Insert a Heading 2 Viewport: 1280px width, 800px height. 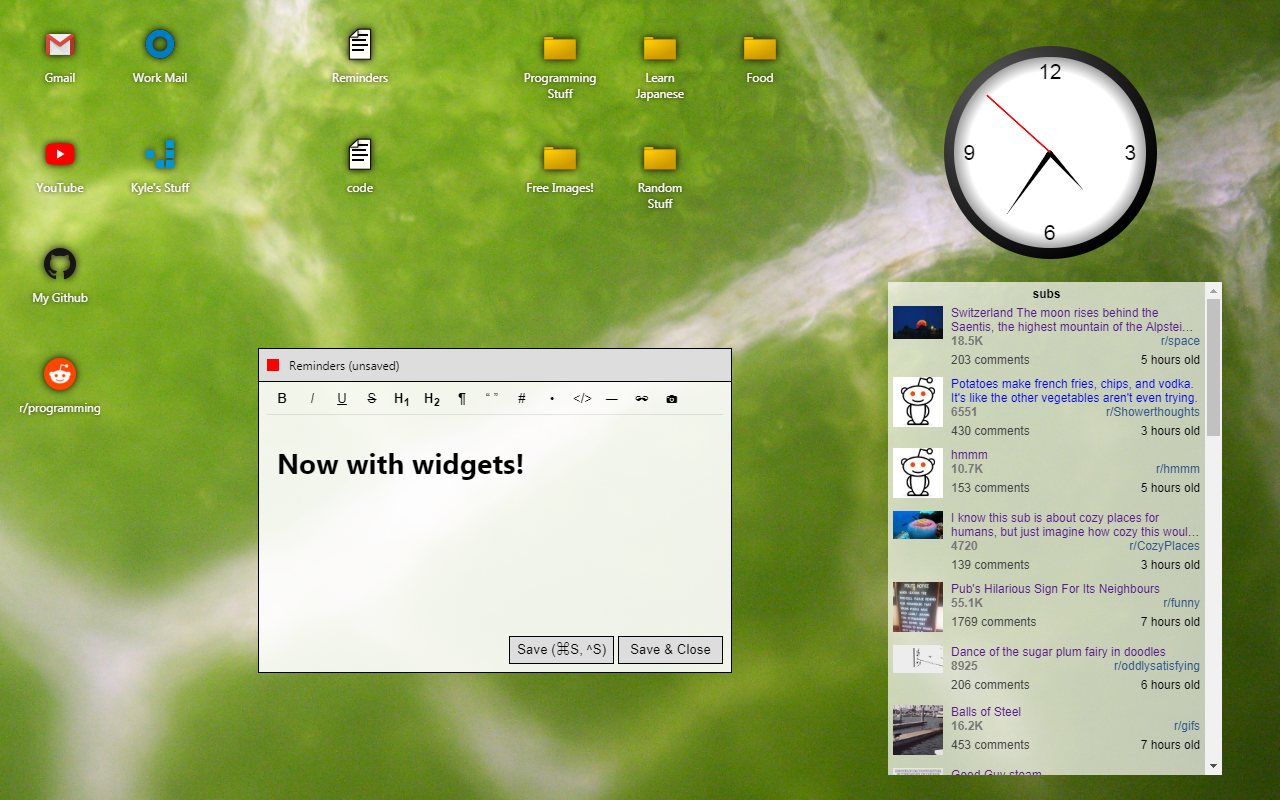coord(431,398)
